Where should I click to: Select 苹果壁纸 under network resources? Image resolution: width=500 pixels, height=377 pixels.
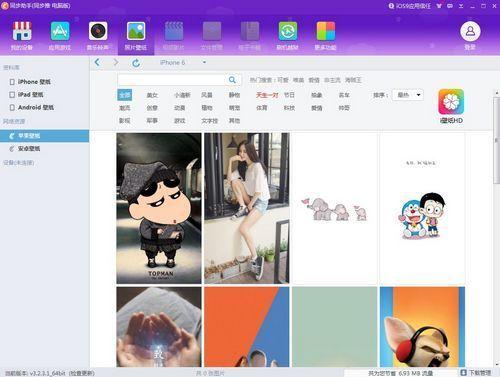[44, 136]
